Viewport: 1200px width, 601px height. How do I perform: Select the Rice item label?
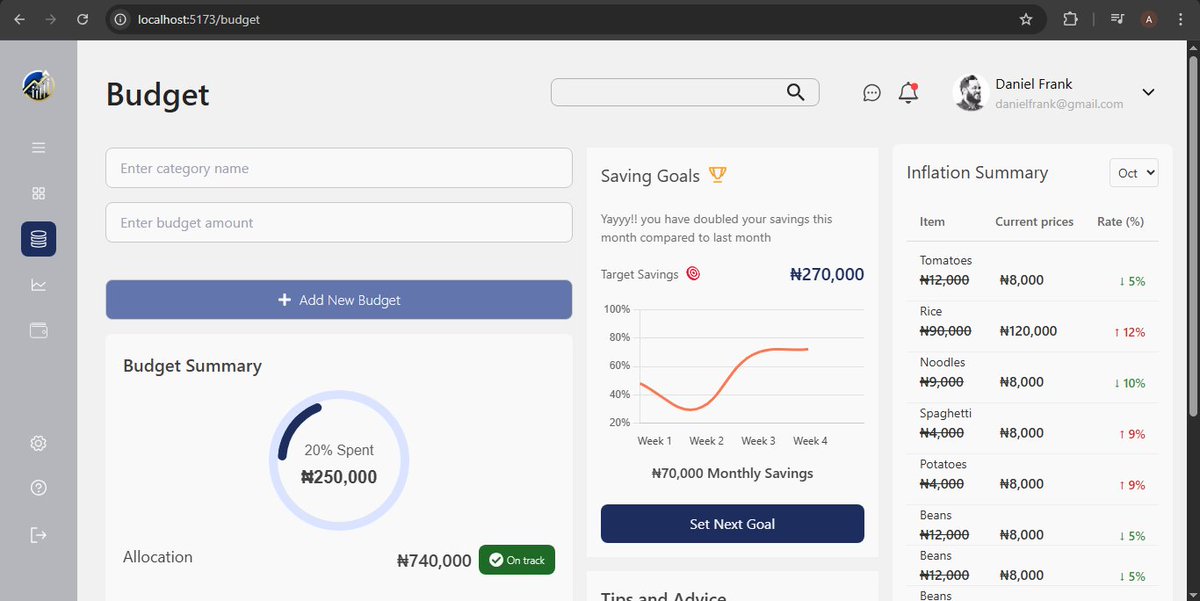click(x=931, y=311)
